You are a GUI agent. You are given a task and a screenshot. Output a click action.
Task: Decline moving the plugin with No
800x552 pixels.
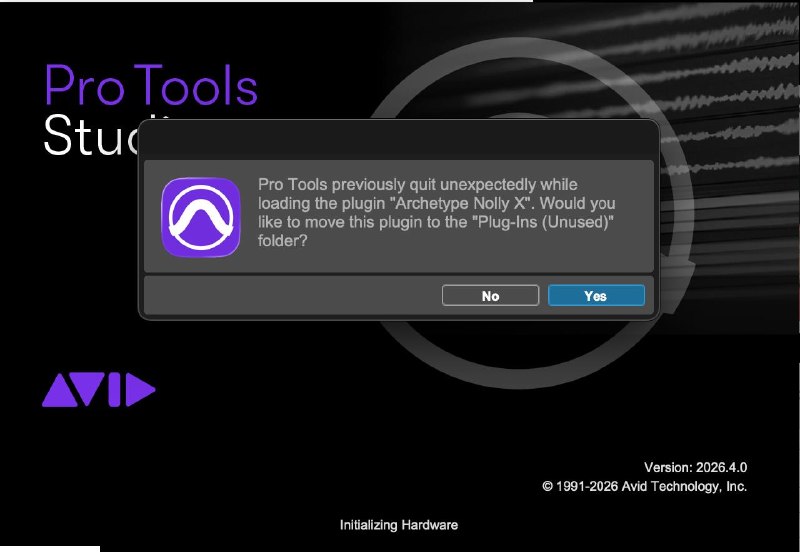[490, 295]
